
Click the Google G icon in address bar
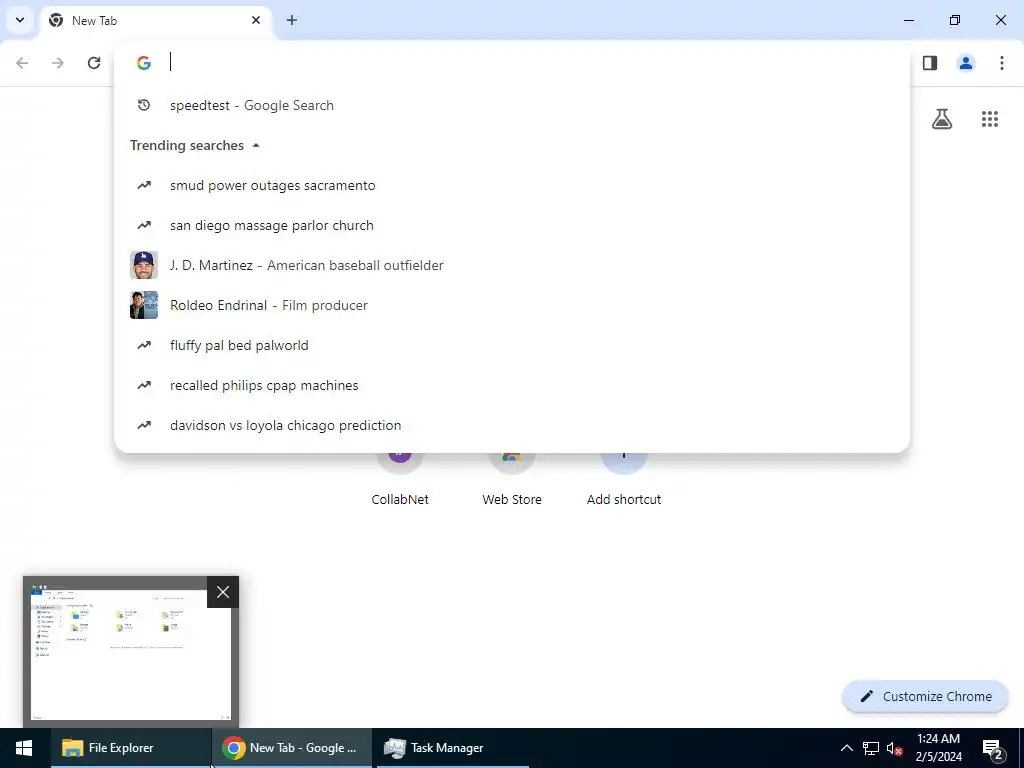click(144, 63)
